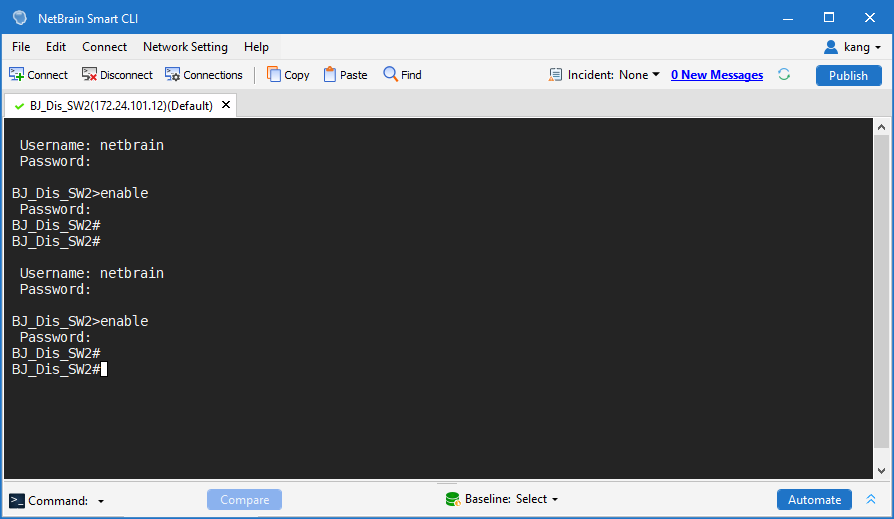
Task: Open the Connect menu
Action: 104,47
